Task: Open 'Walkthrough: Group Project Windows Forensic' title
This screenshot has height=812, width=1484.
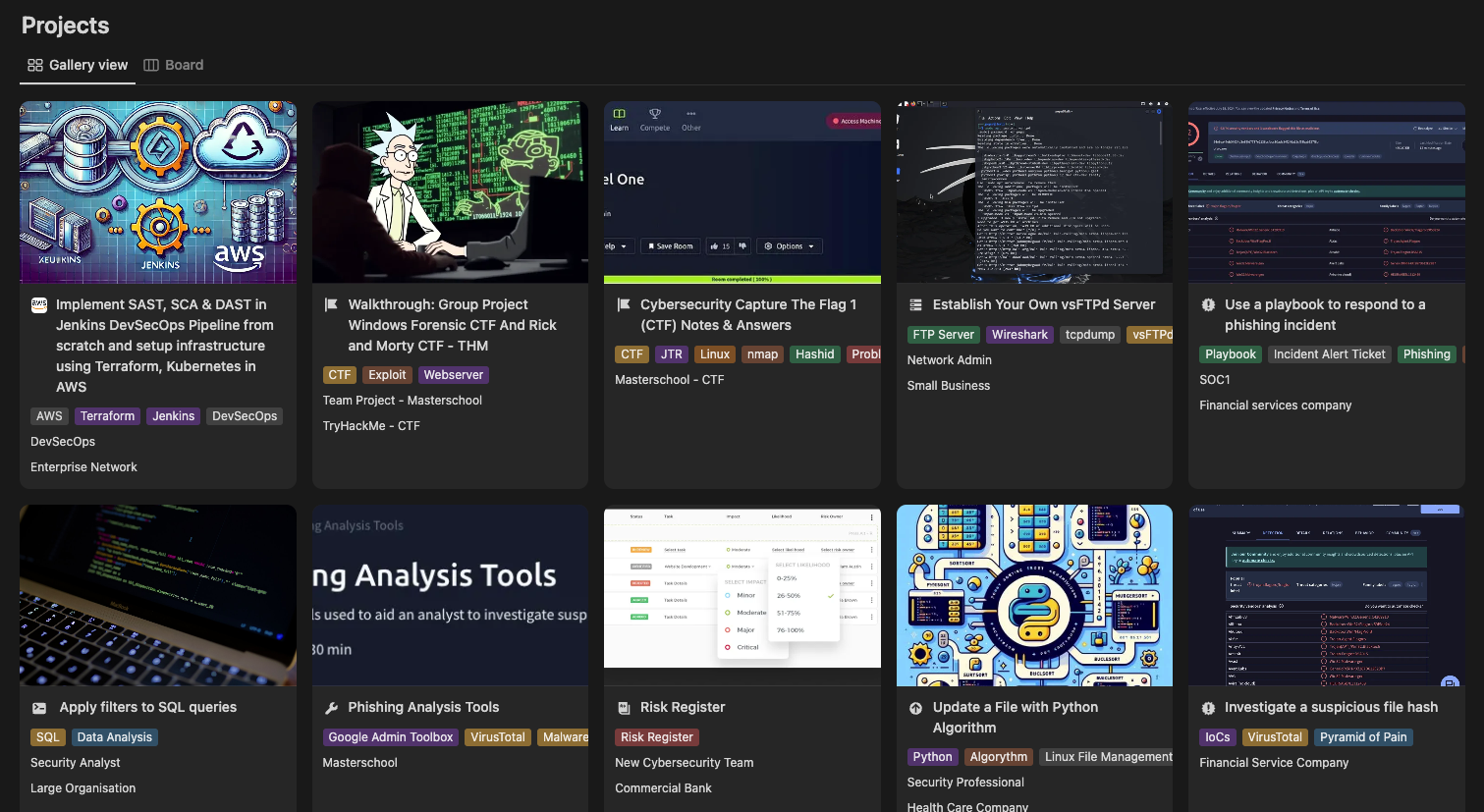Action: pos(453,325)
